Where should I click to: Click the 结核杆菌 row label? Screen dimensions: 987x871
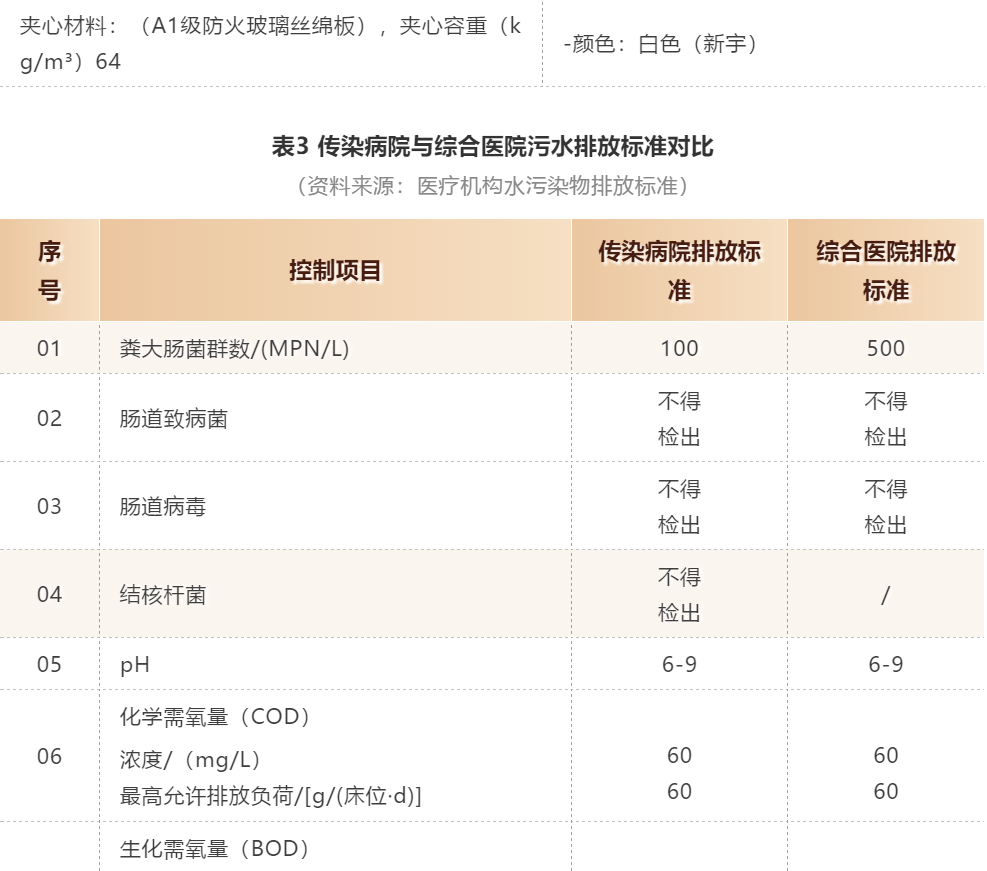pos(162,595)
